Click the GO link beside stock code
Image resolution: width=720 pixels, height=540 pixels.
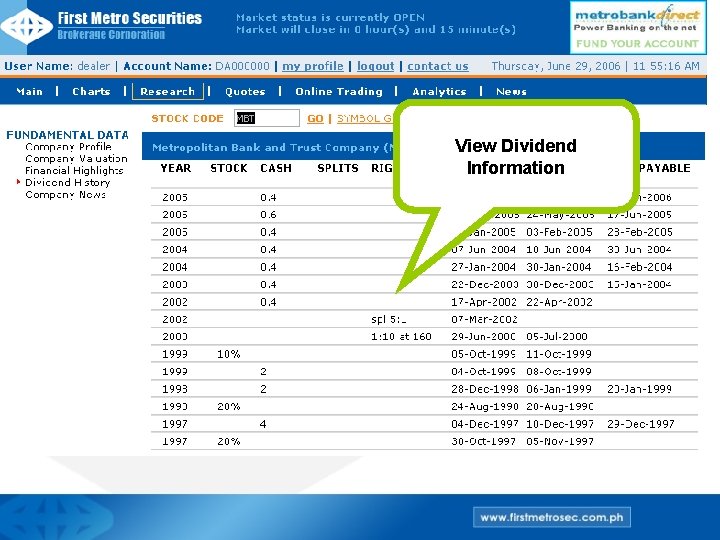tap(315, 118)
